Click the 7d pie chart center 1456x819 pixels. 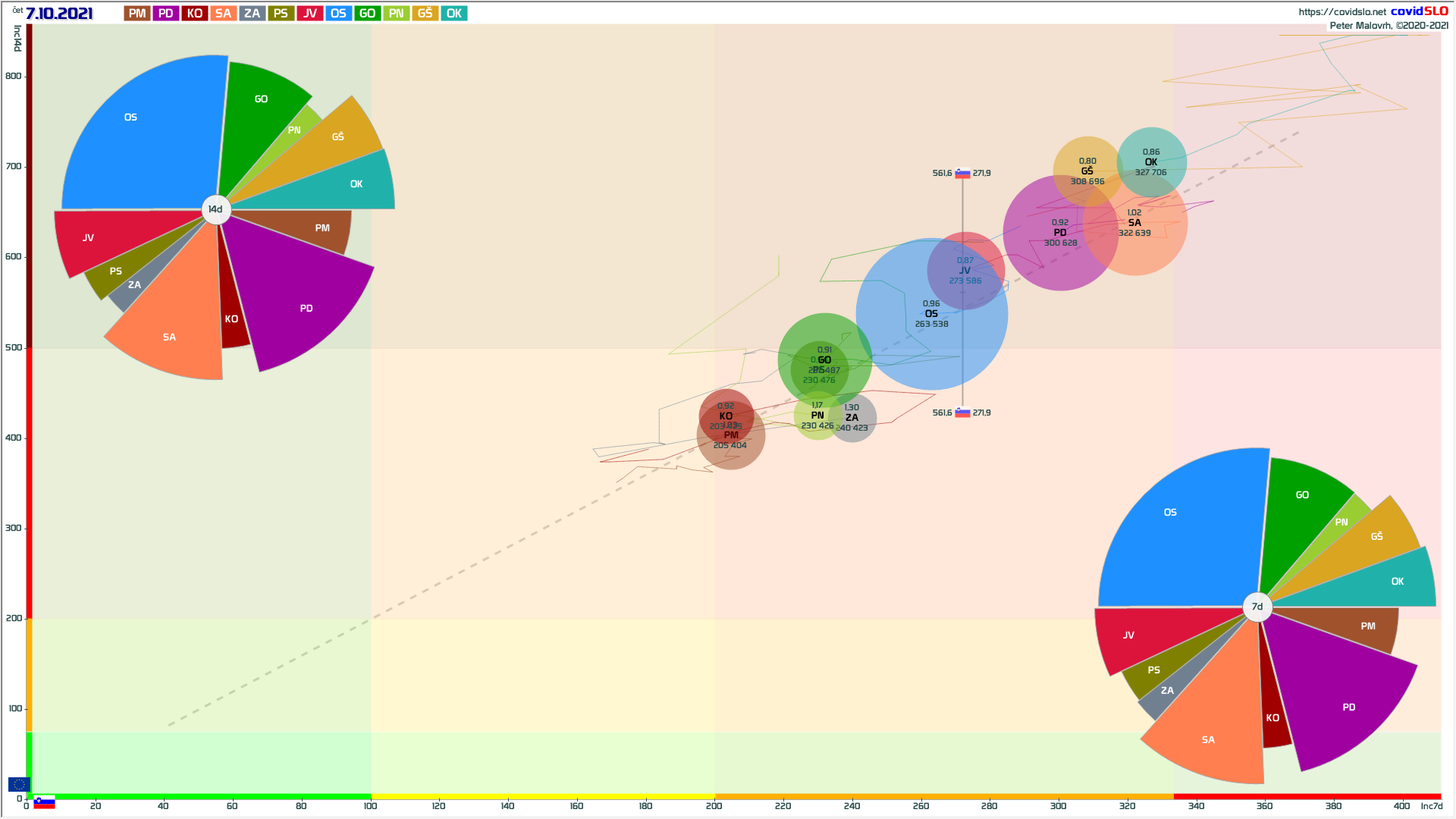[1257, 607]
